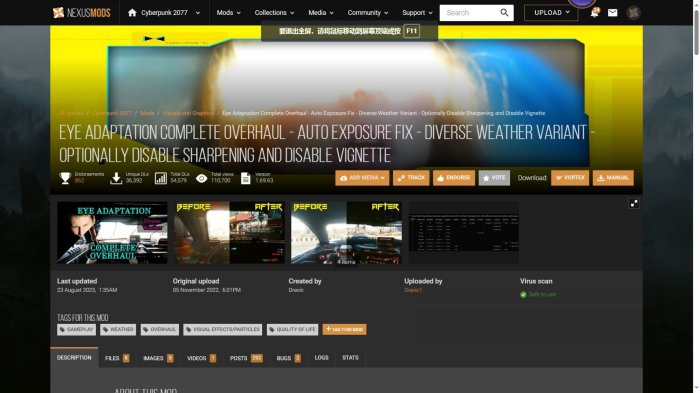Toggle the Vote star button
Image resolution: width=700 pixels, height=393 pixels.
point(494,178)
